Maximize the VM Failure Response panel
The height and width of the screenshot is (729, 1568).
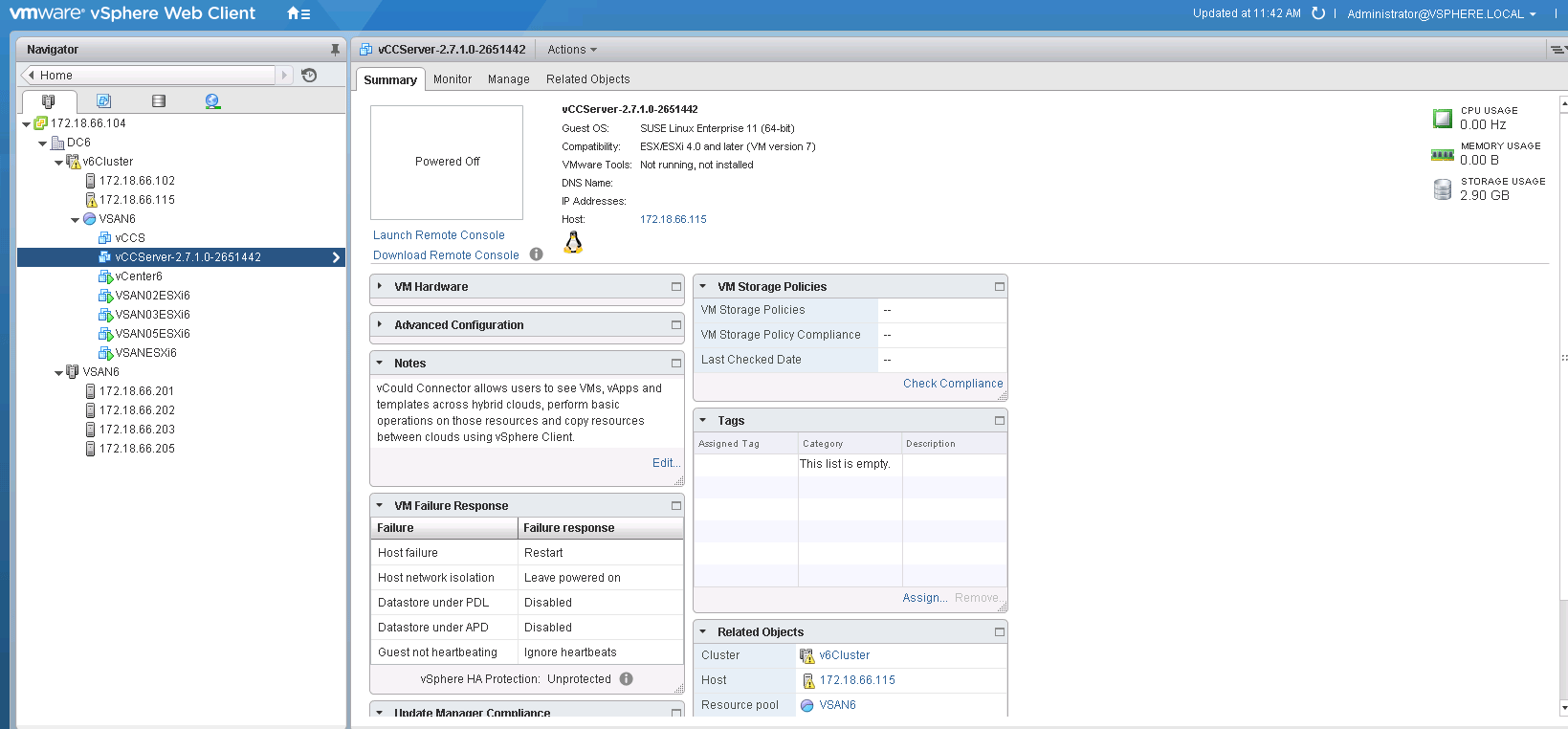(676, 506)
